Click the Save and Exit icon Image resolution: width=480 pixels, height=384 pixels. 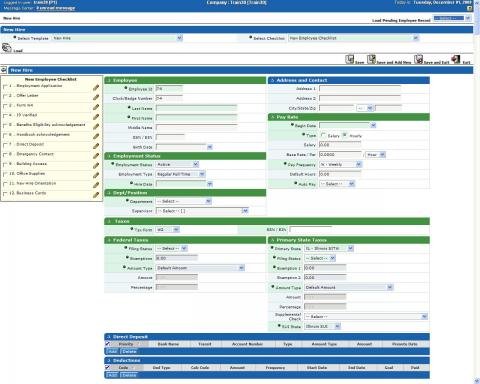418,59
